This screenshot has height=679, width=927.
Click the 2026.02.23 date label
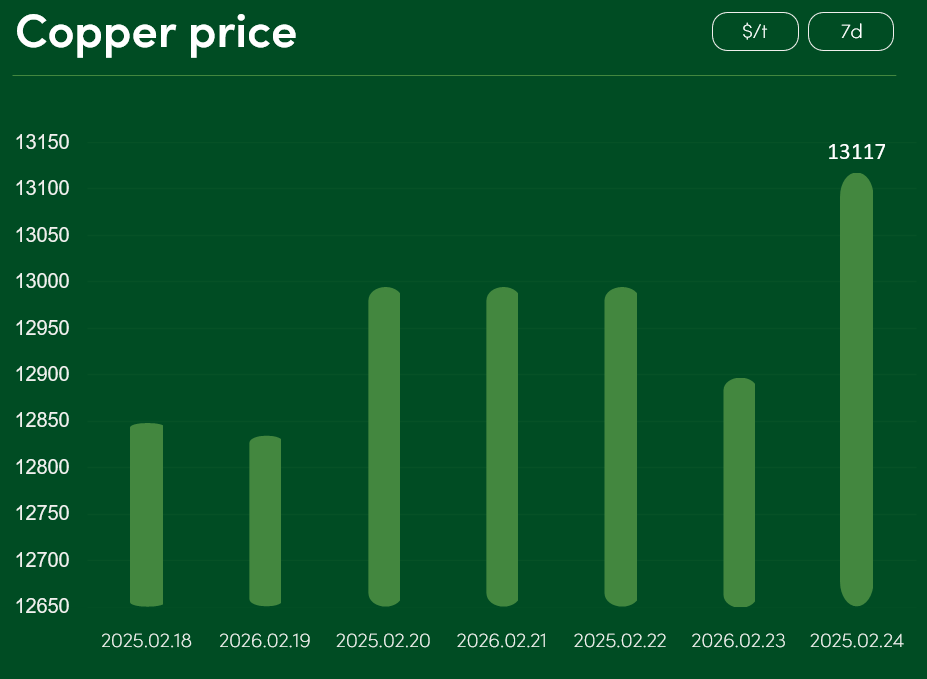coord(738,641)
